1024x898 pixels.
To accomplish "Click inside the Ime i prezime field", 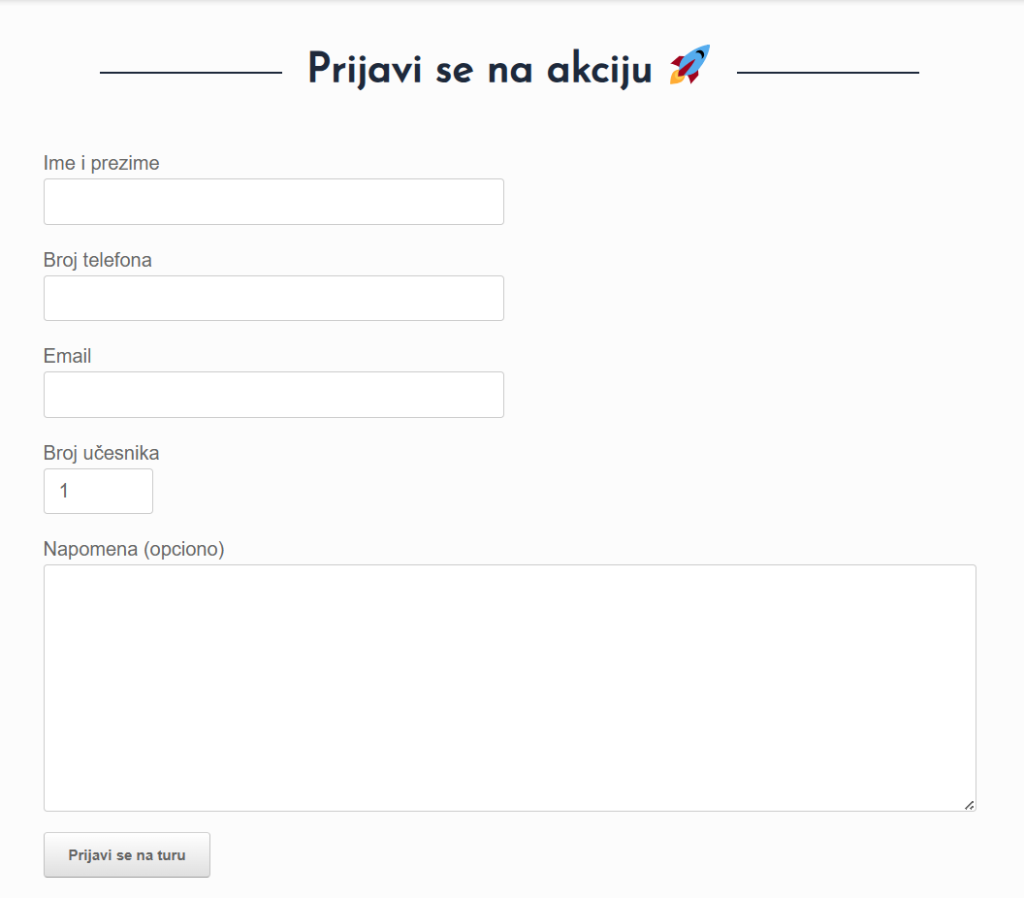I will (x=273, y=201).
